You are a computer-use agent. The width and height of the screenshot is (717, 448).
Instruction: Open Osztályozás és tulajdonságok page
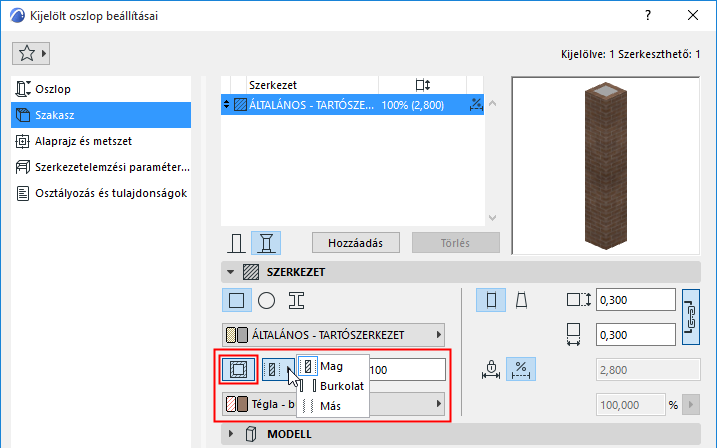click(101, 193)
